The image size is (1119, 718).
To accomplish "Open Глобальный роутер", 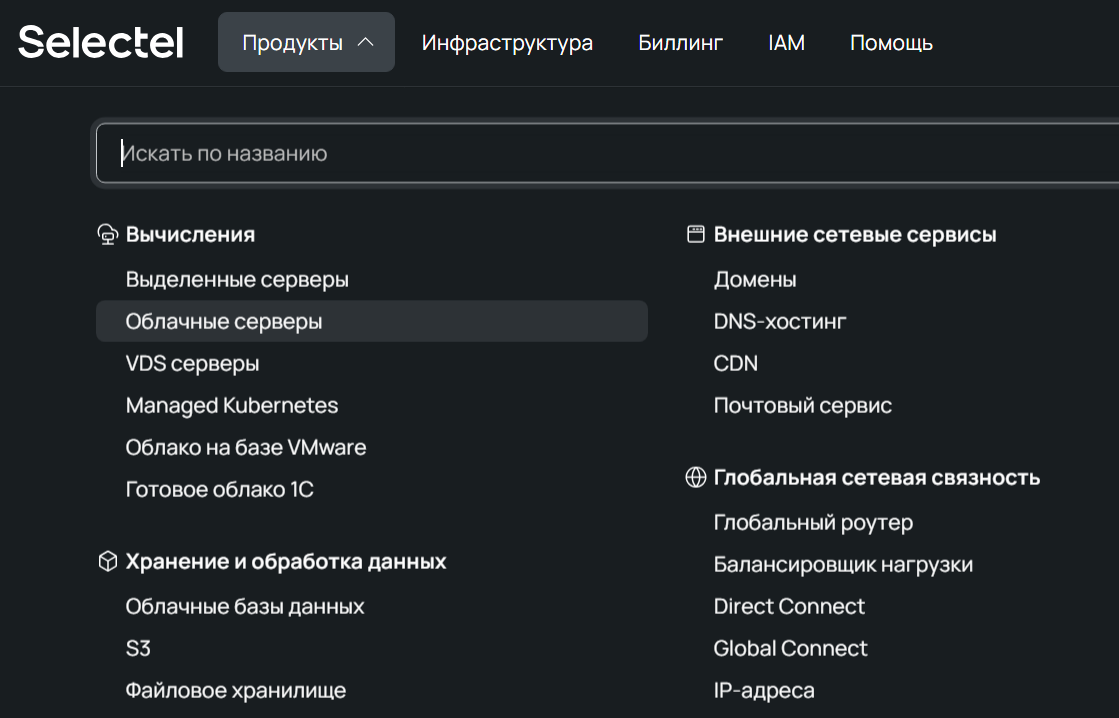I will coord(814,522).
